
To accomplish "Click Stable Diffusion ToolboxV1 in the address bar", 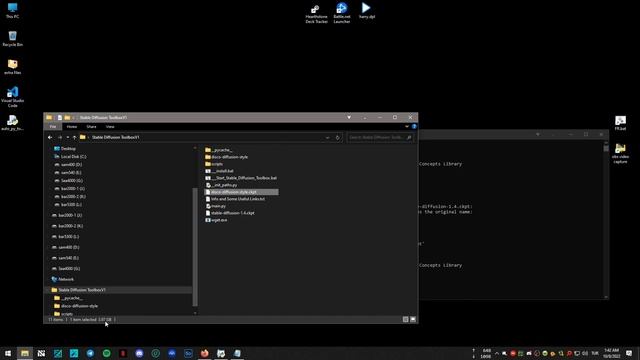I will pos(116,138).
